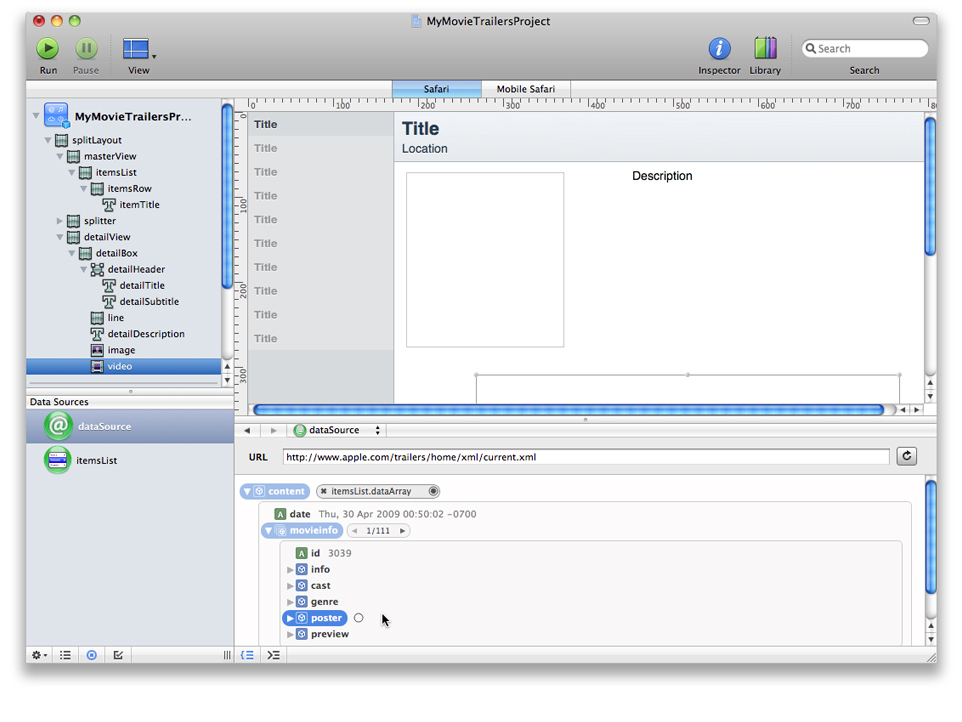The height and width of the screenshot is (722, 962).
Task: Open the Library window
Action: coord(765,49)
